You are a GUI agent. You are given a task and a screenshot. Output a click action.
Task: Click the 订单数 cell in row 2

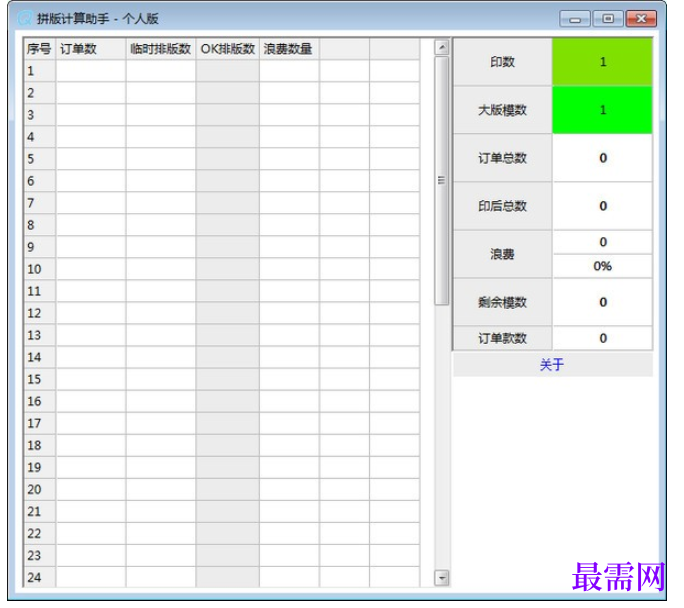point(92,94)
